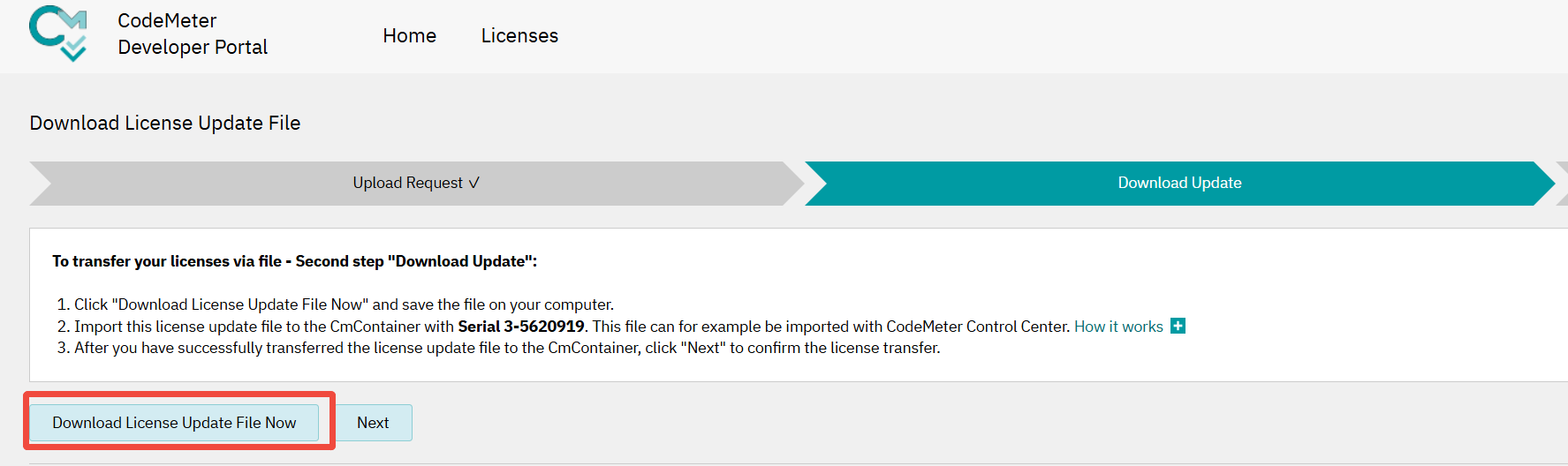Go to the Licenses page

[519, 36]
